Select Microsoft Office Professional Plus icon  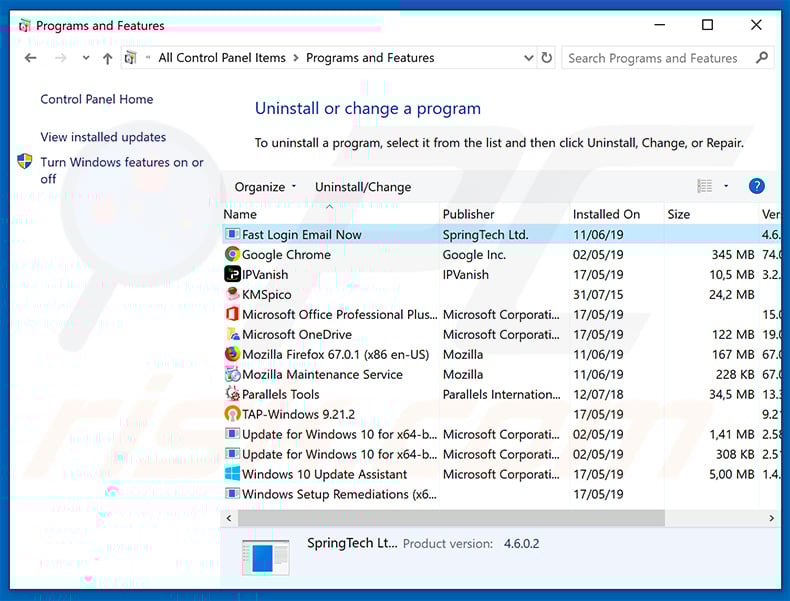click(232, 314)
